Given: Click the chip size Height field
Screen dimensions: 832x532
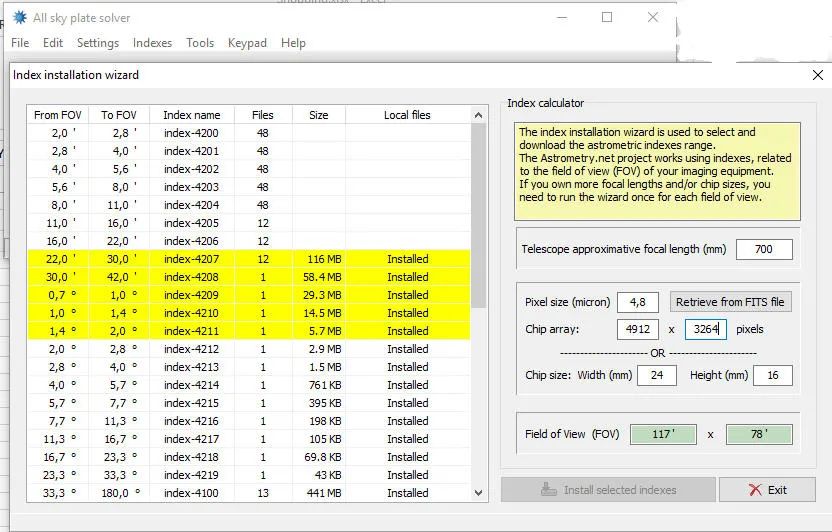Looking at the screenshot, I should click(772, 376).
